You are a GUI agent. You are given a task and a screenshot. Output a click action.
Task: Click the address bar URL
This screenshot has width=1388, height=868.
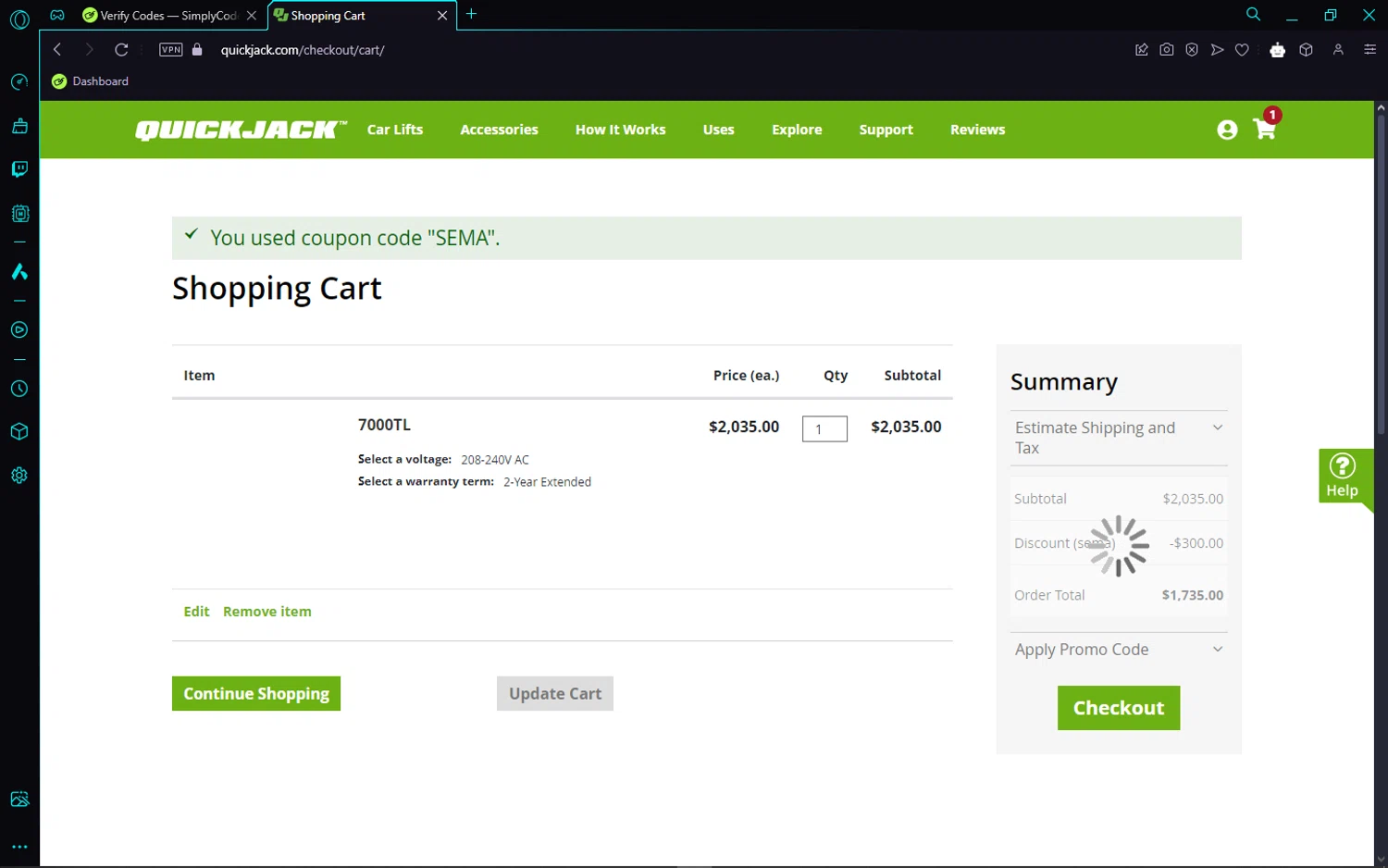click(303, 50)
